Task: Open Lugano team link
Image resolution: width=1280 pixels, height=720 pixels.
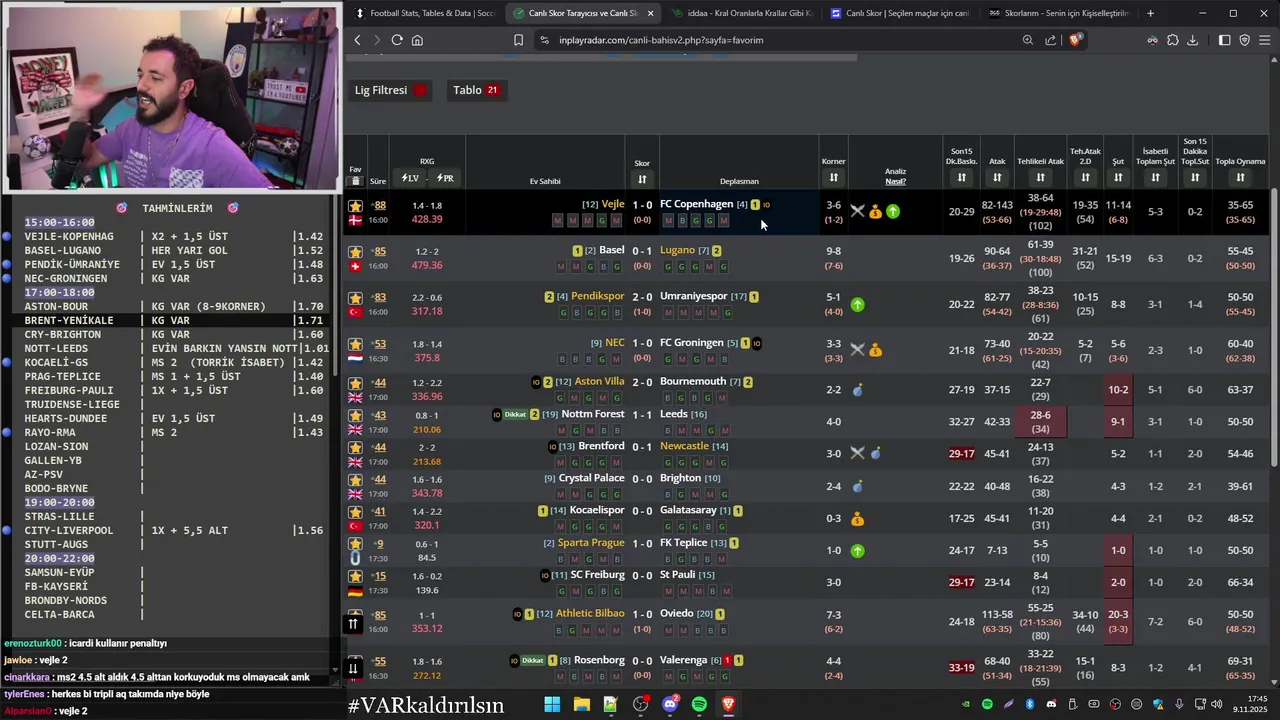Action: click(x=677, y=250)
